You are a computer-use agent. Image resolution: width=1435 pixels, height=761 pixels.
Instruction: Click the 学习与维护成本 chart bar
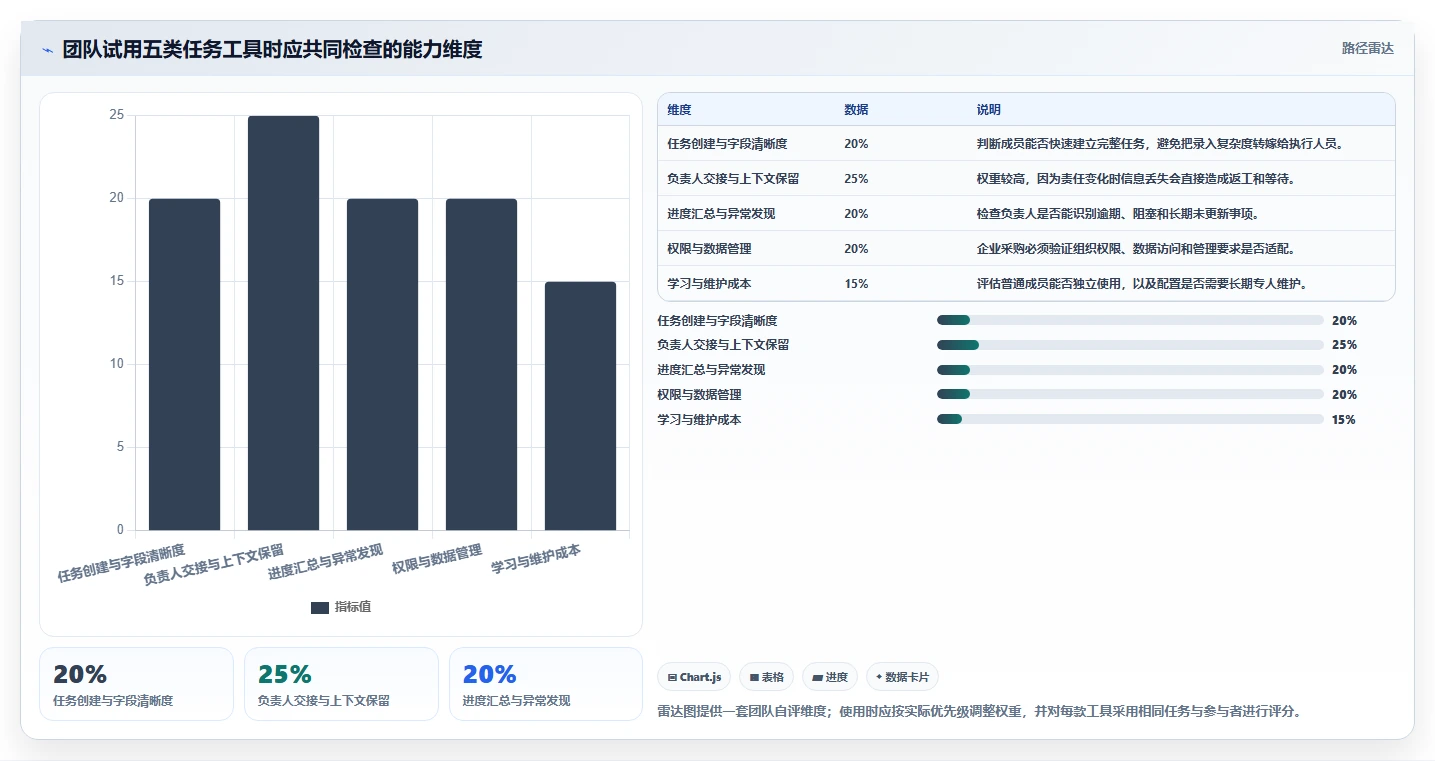580,406
